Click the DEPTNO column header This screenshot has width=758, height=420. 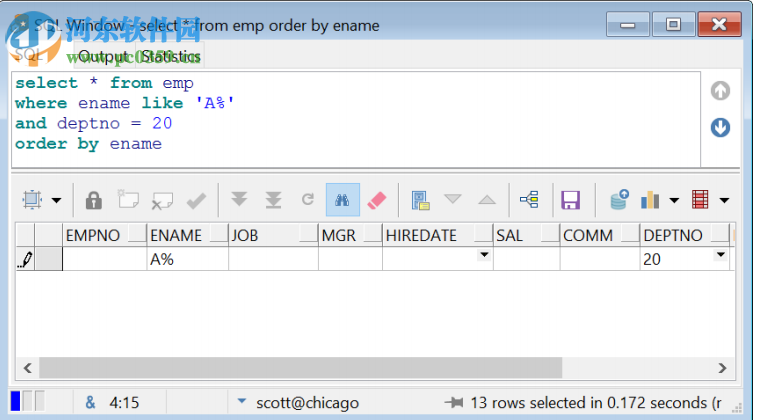pos(685,235)
